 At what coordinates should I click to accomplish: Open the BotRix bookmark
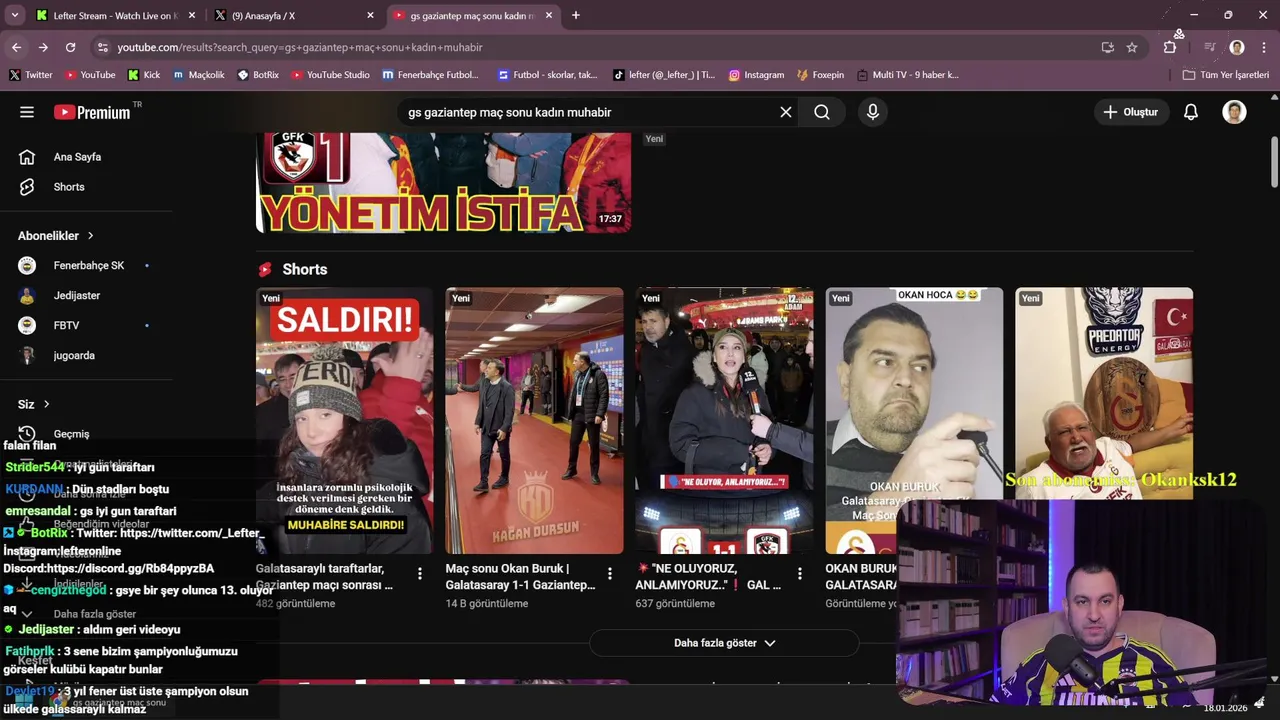pyautogui.click(x=258, y=75)
